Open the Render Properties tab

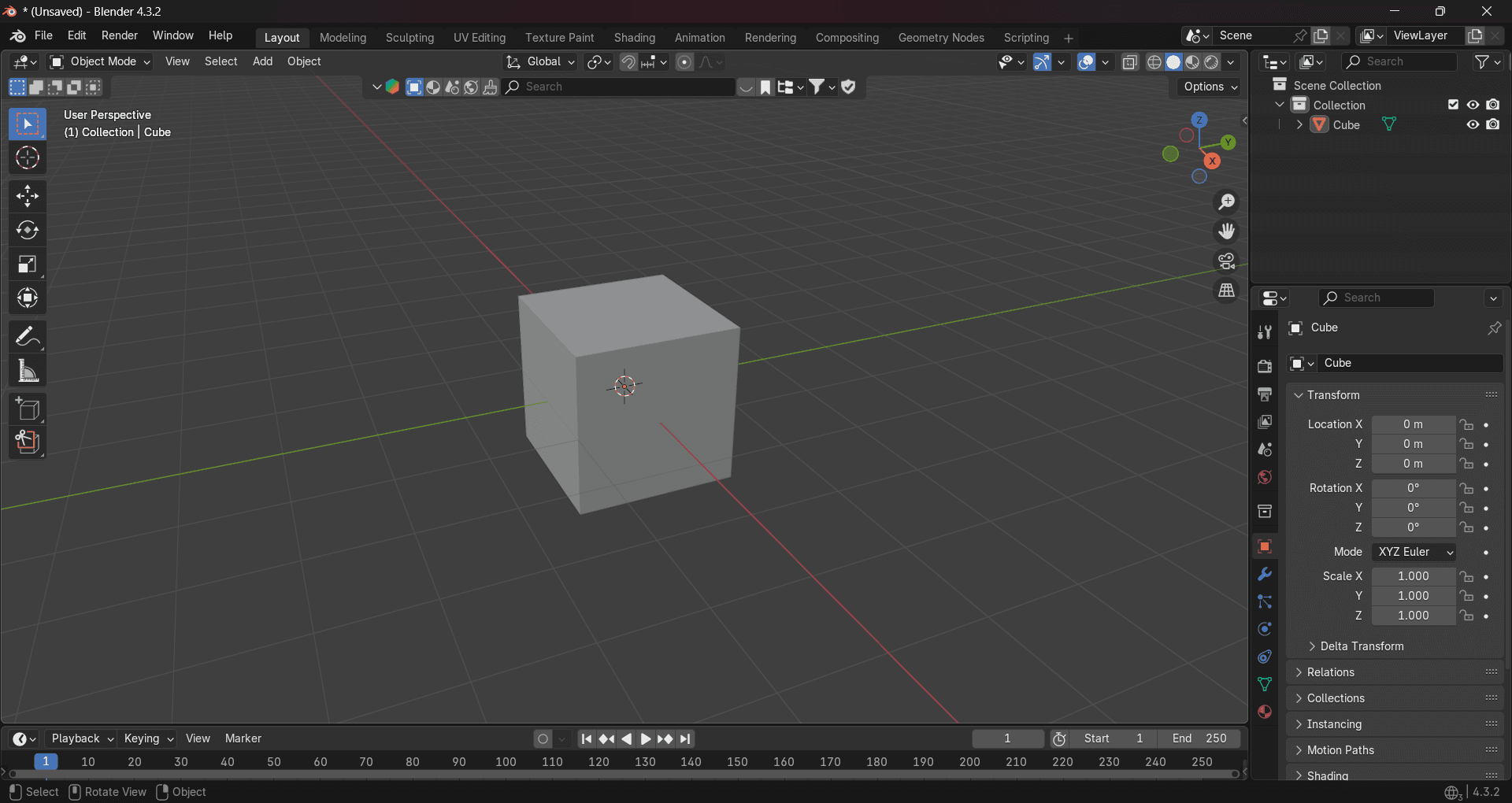click(1264, 365)
